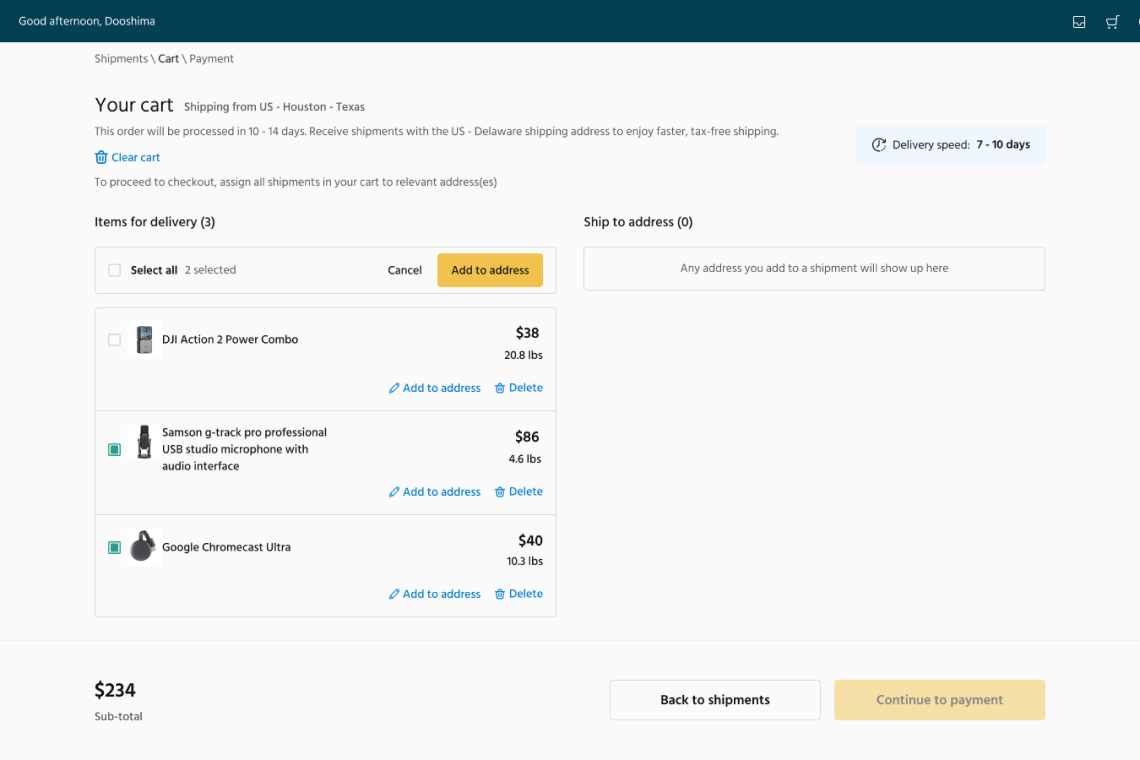Click the 4.6 lbs weight
This screenshot has height=760, width=1140.
coord(525,459)
